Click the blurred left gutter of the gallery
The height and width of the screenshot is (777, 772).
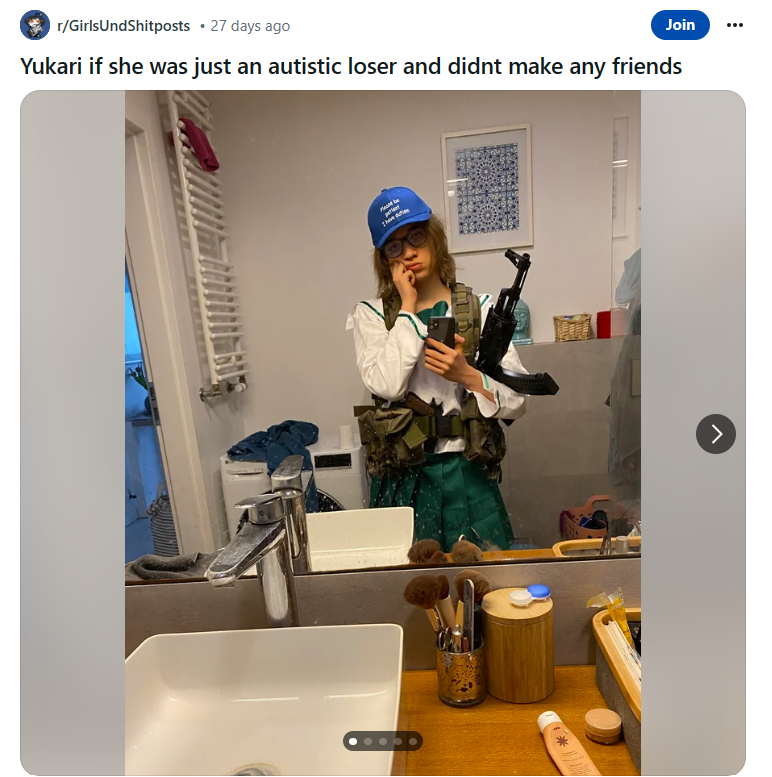(72, 432)
